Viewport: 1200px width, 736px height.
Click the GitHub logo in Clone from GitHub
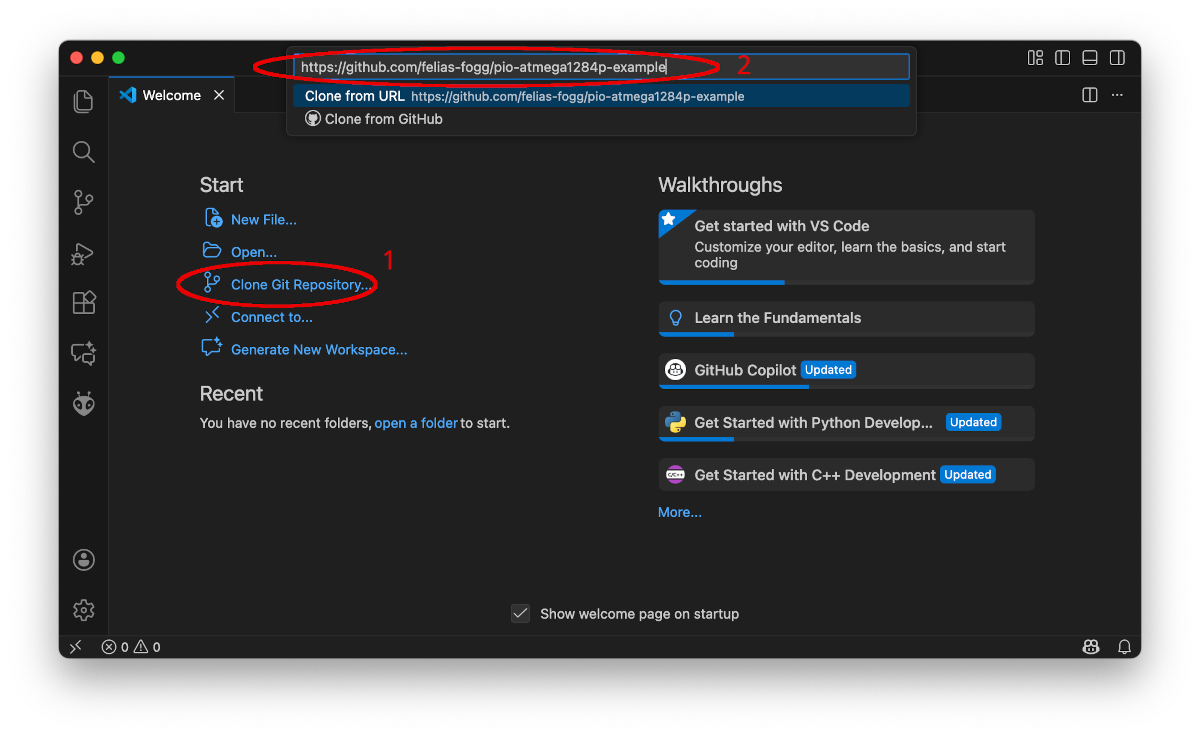pyautogui.click(x=313, y=118)
